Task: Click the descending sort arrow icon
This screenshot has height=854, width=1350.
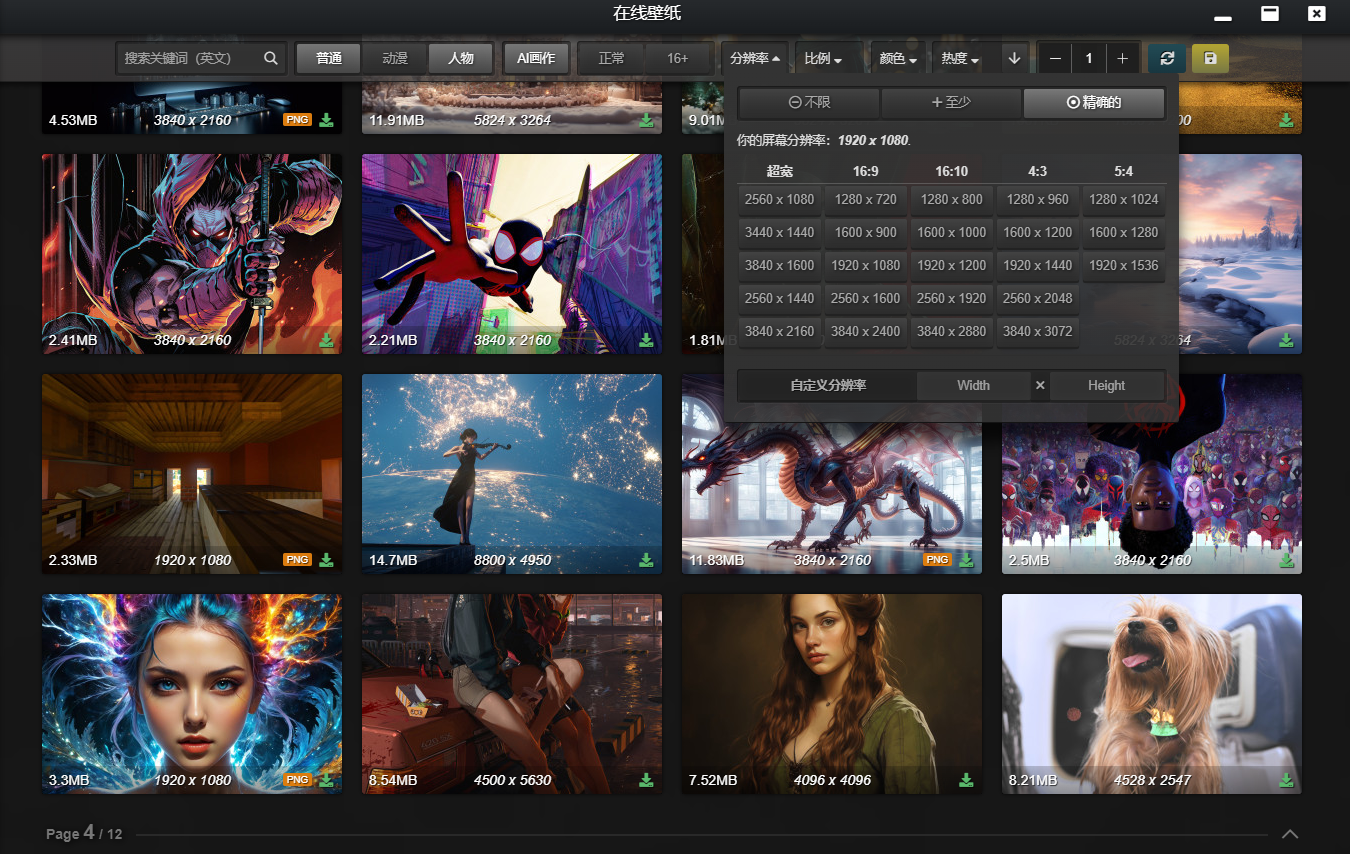Action: (1014, 59)
